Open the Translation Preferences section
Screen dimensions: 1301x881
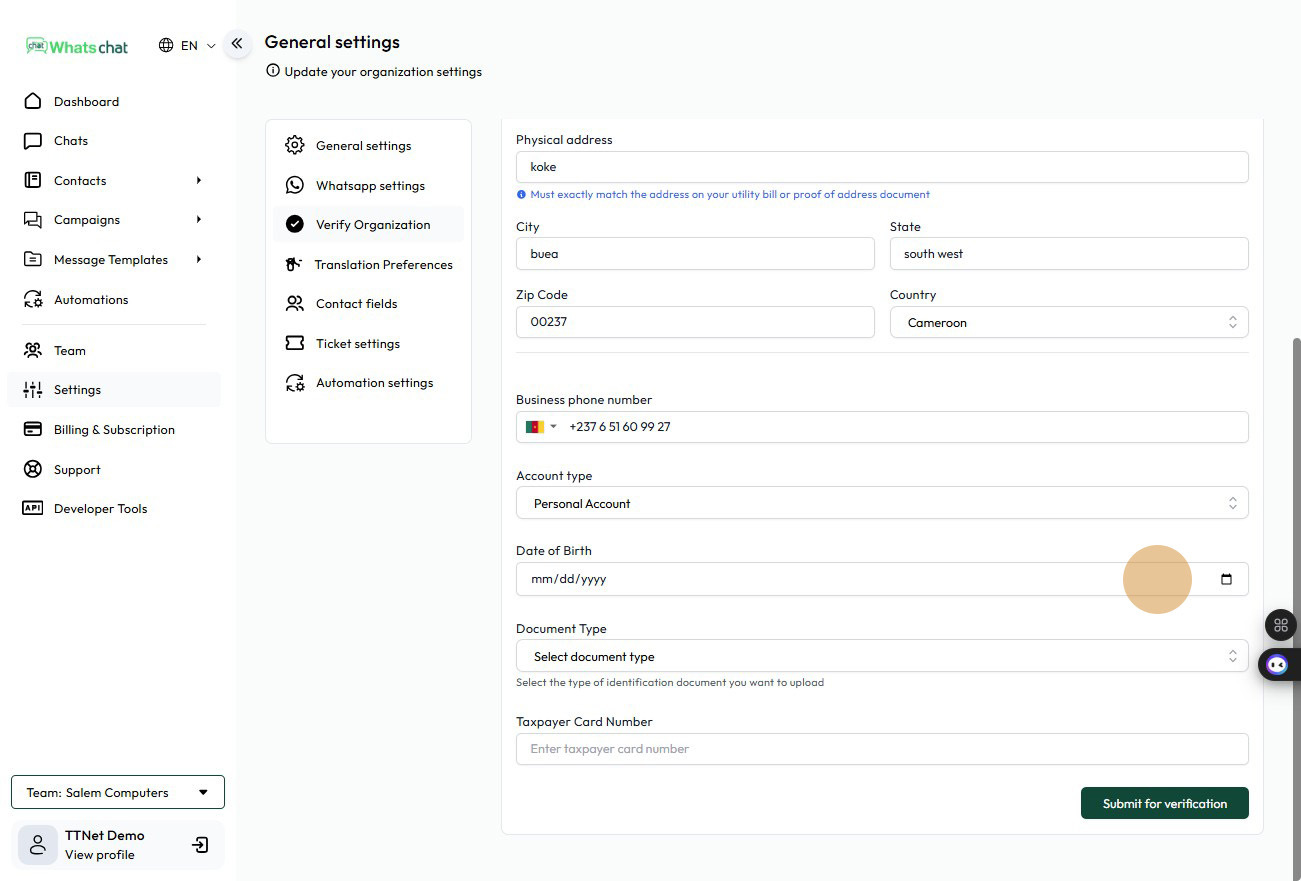[x=382, y=265]
